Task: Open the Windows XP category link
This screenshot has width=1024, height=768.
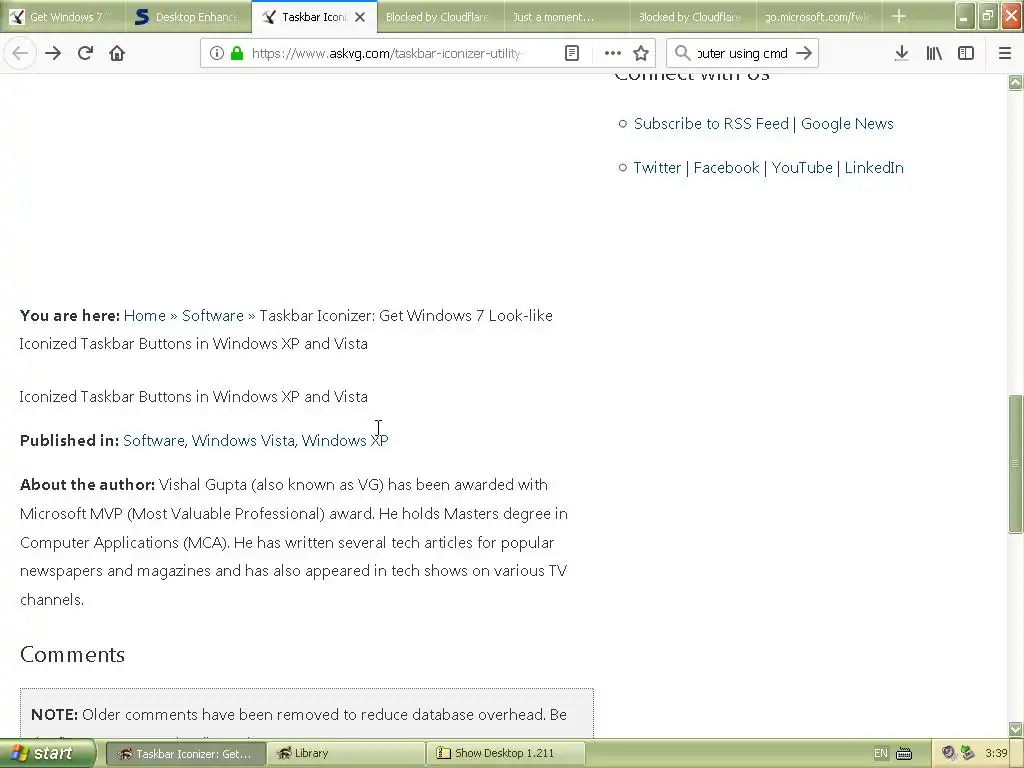Action: click(345, 441)
